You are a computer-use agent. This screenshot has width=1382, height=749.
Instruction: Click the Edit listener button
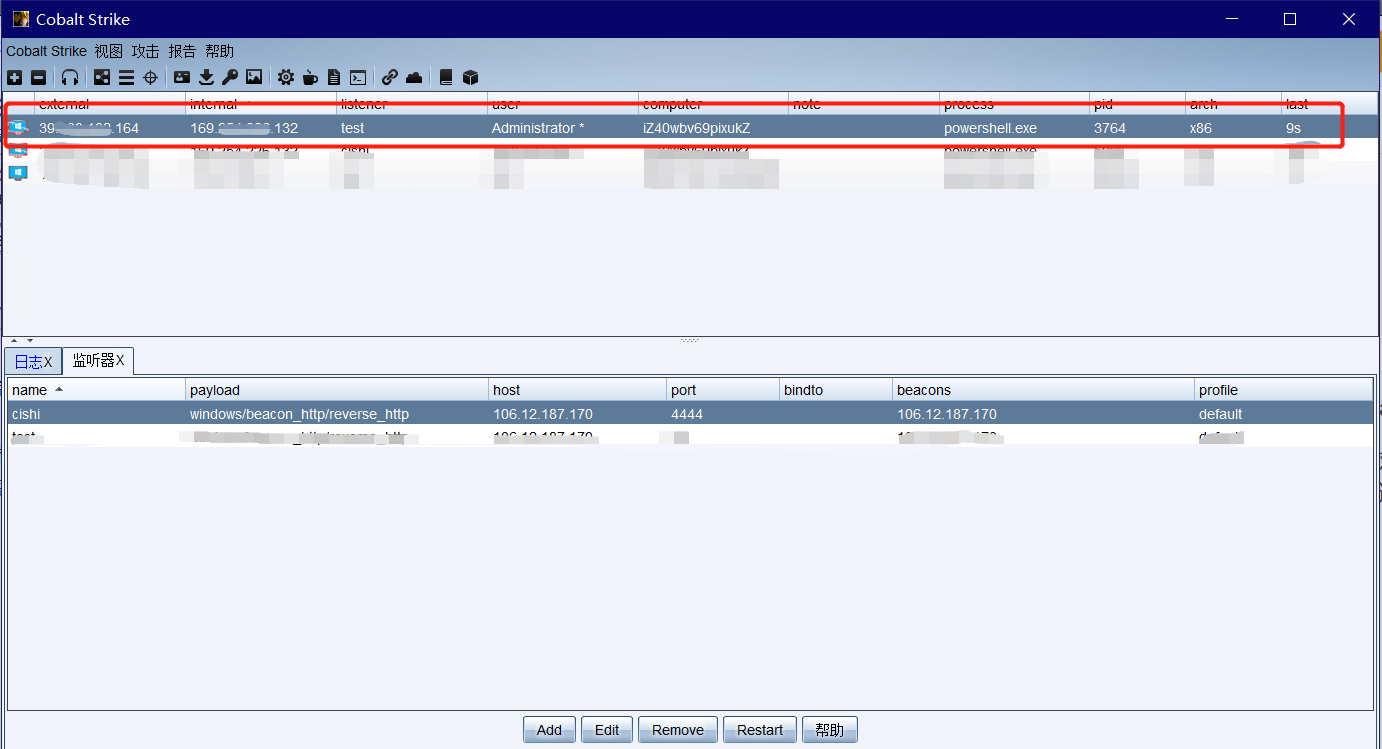607,730
